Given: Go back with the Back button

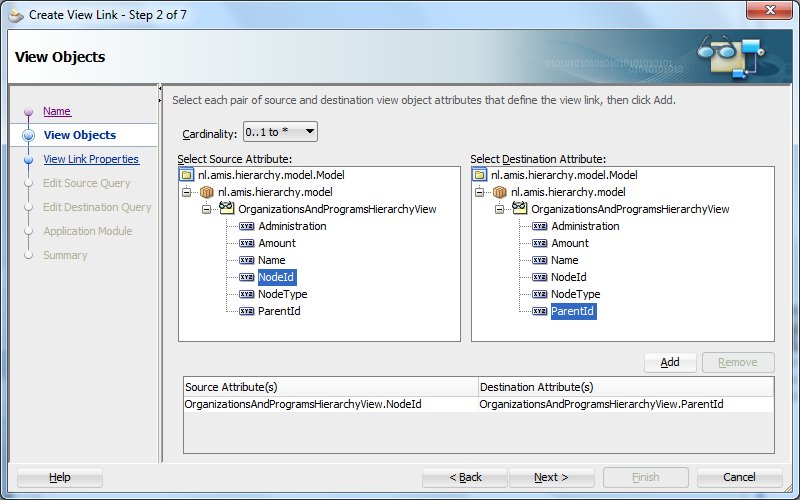Looking at the screenshot, I should [465, 478].
